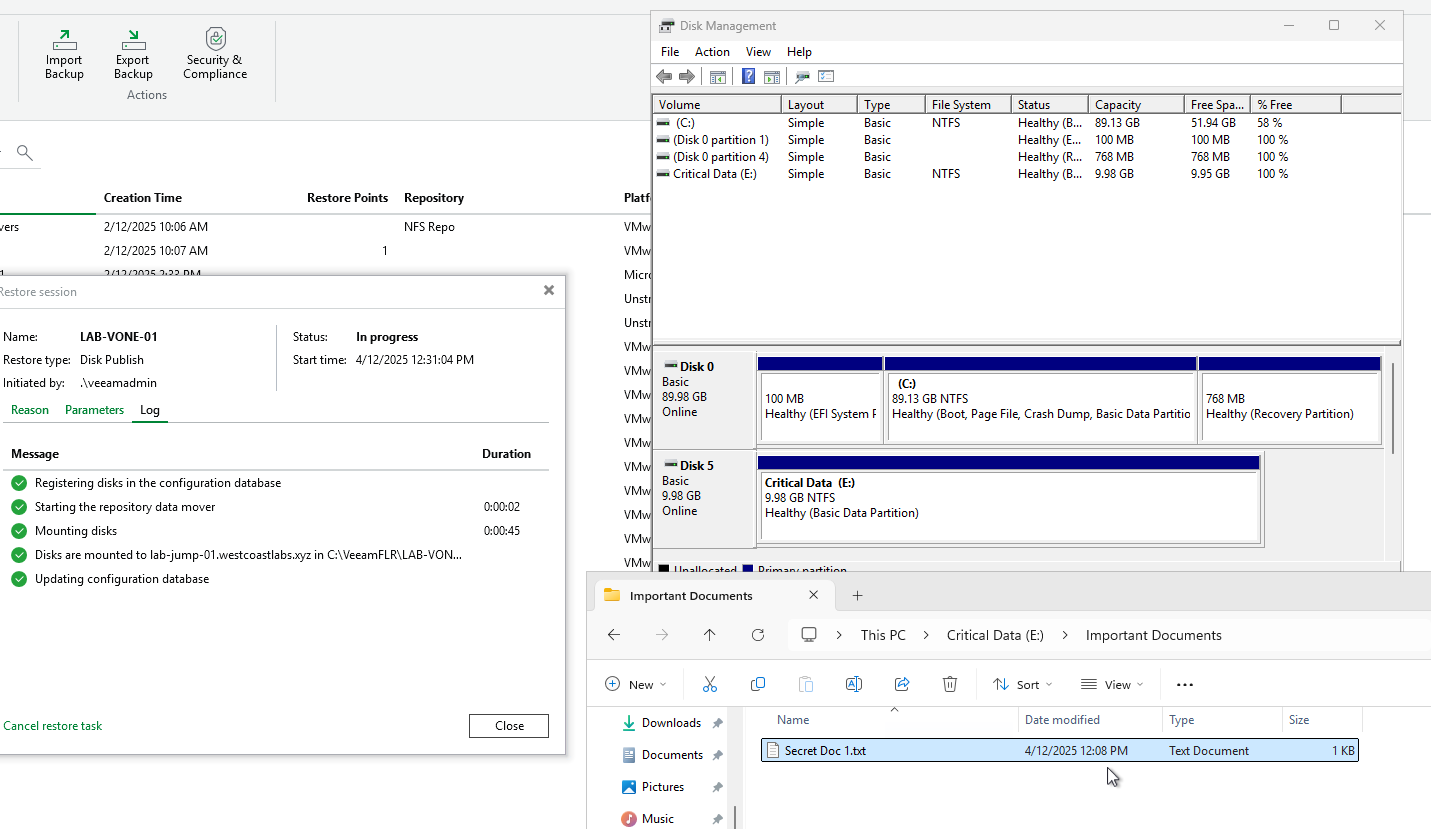Click the Help icon in Disk Management toolbar

point(748,77)
